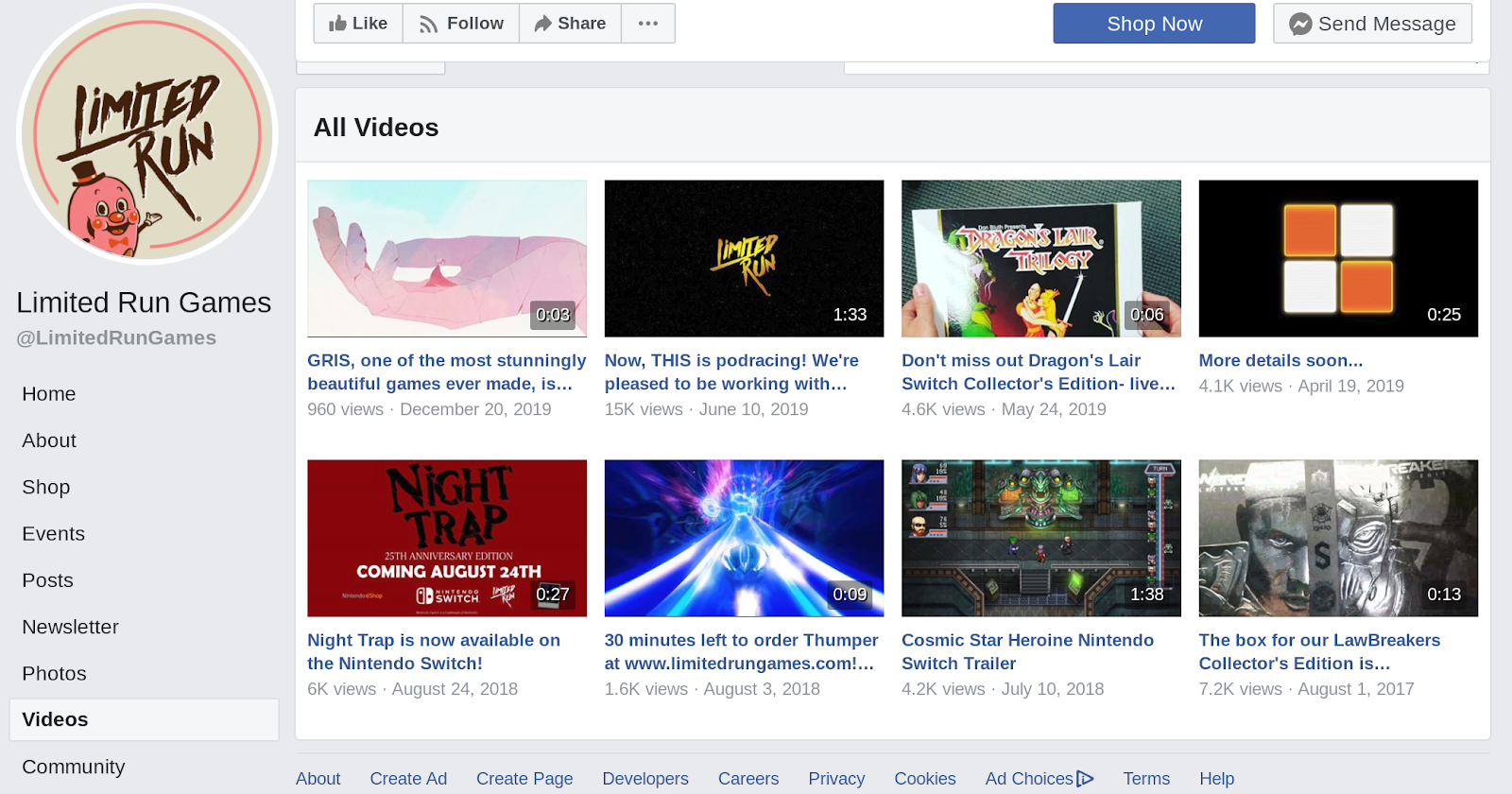Follow the page via the Follow button

coord(461,24)
